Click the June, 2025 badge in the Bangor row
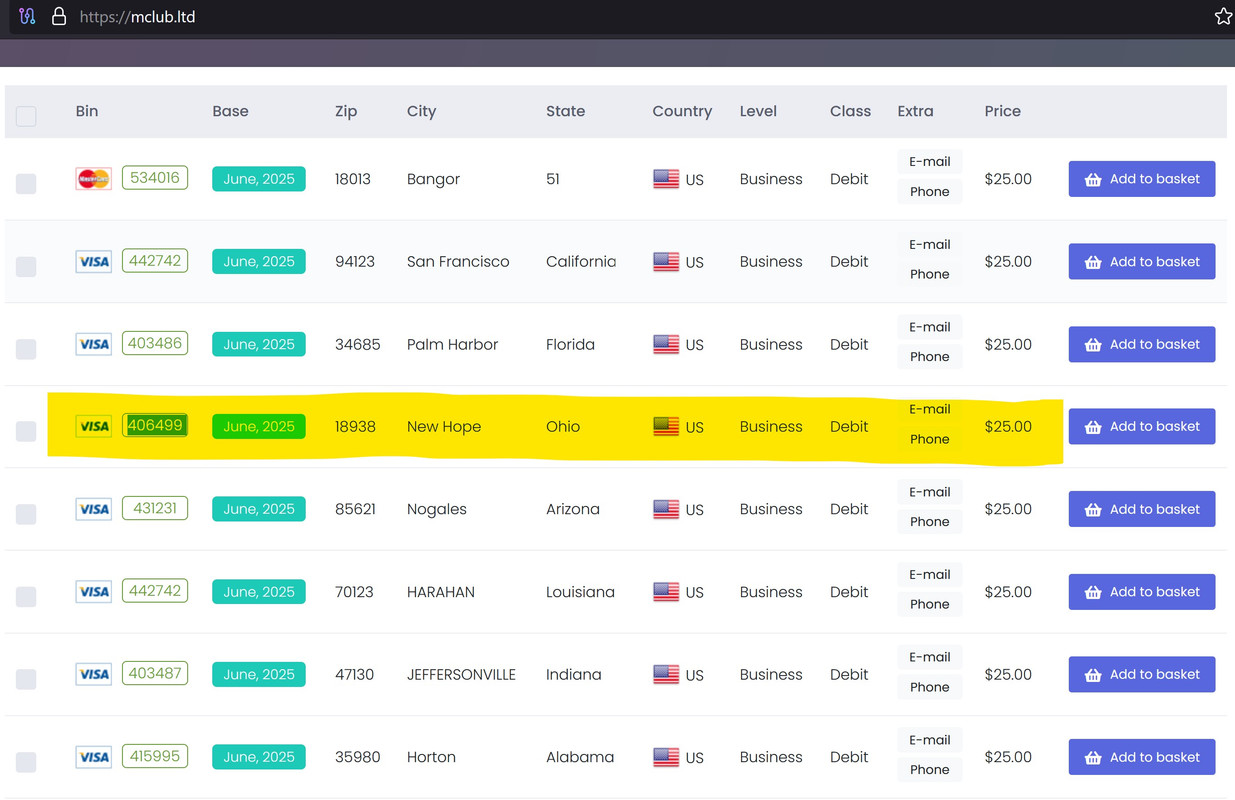 point(259,179)
